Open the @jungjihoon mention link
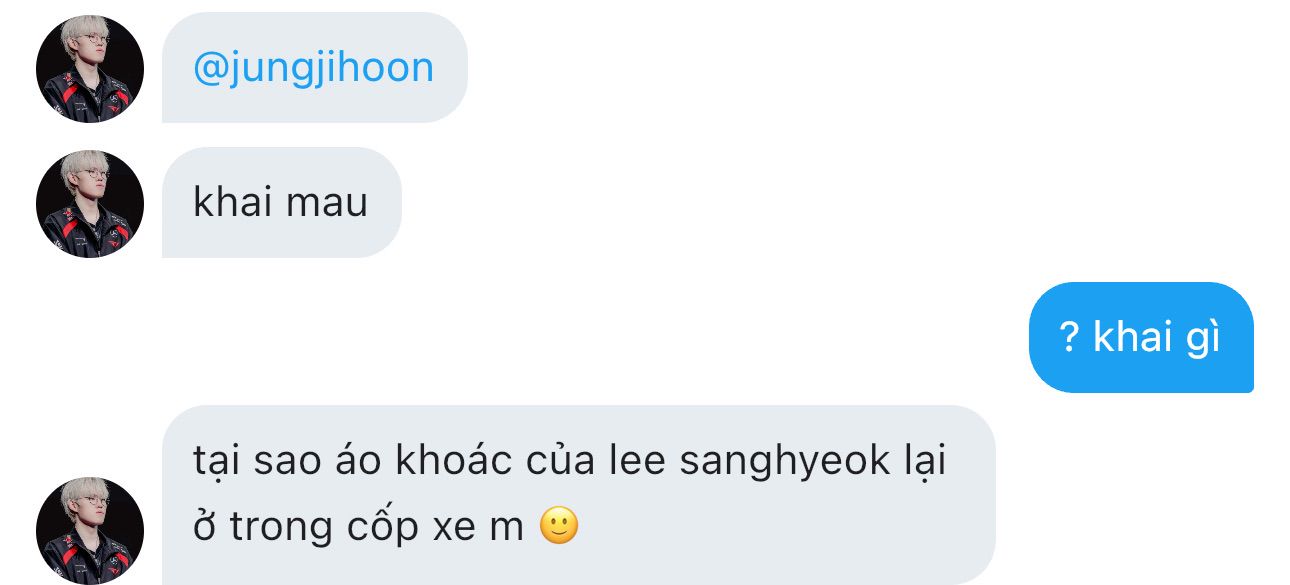 [x=314, y=68]
